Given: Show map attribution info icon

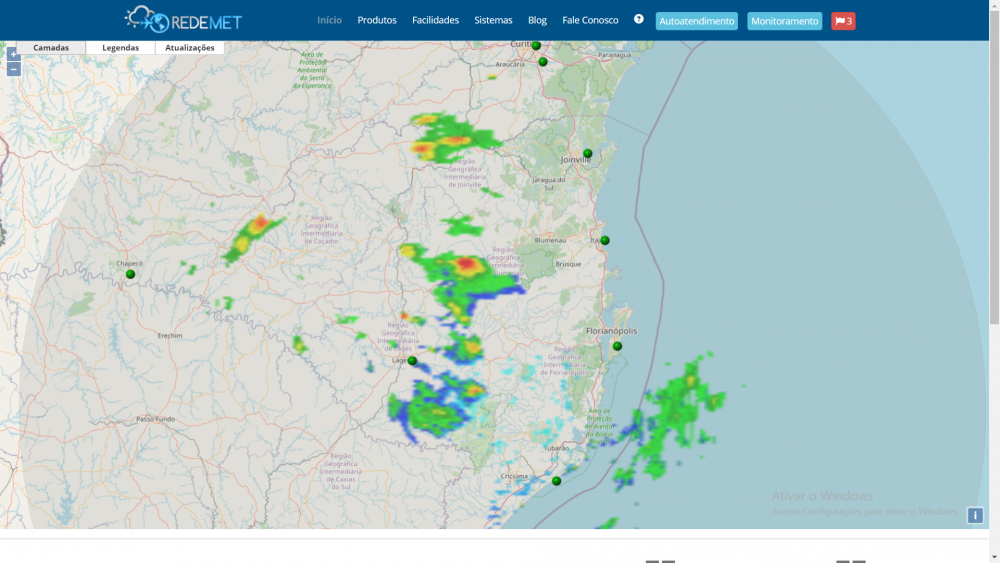Looking at the screenshot, I should pyautogui.click(x=975, y=515).
